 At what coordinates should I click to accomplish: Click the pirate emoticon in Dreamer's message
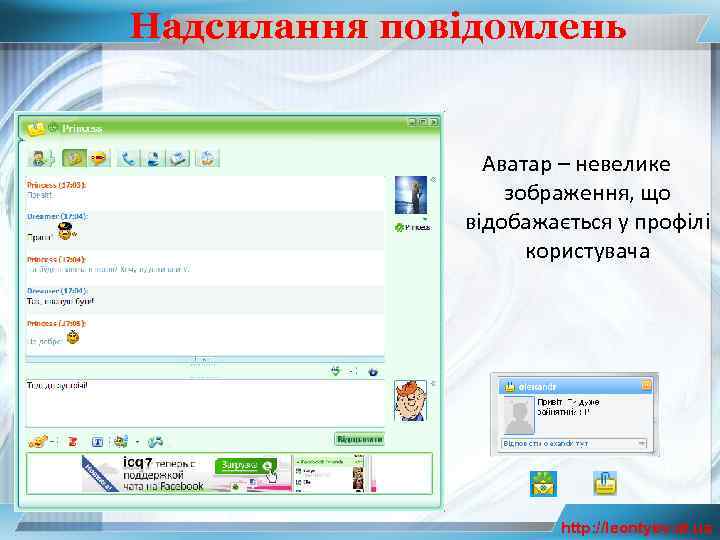click(68, 231)
